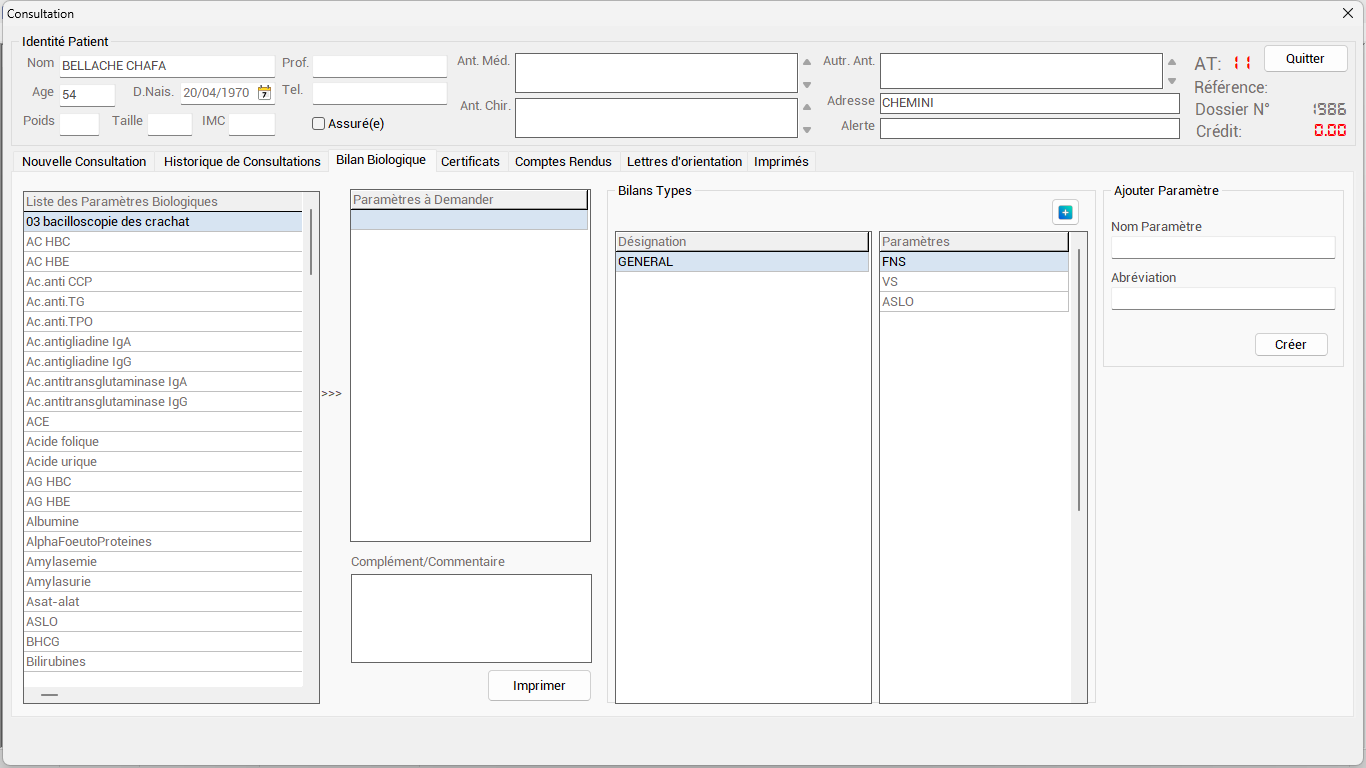Image resolution: width=1366 pixels, height=768 pixels.
Task: Open the Certificats tab
Action: (x=470, y=161)
